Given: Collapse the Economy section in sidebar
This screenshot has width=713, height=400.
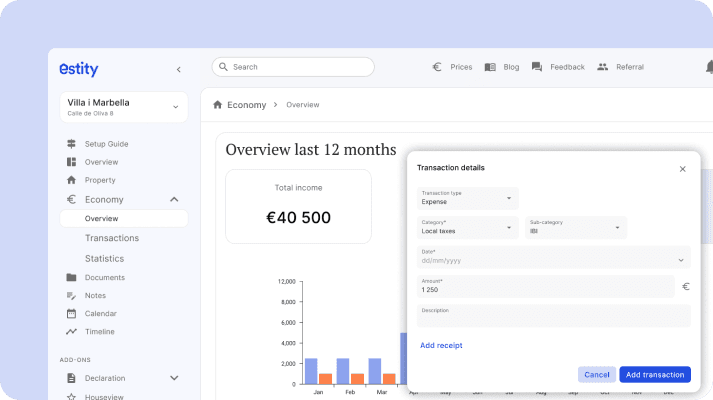Looking at the screenshot, I should point(174,200).
